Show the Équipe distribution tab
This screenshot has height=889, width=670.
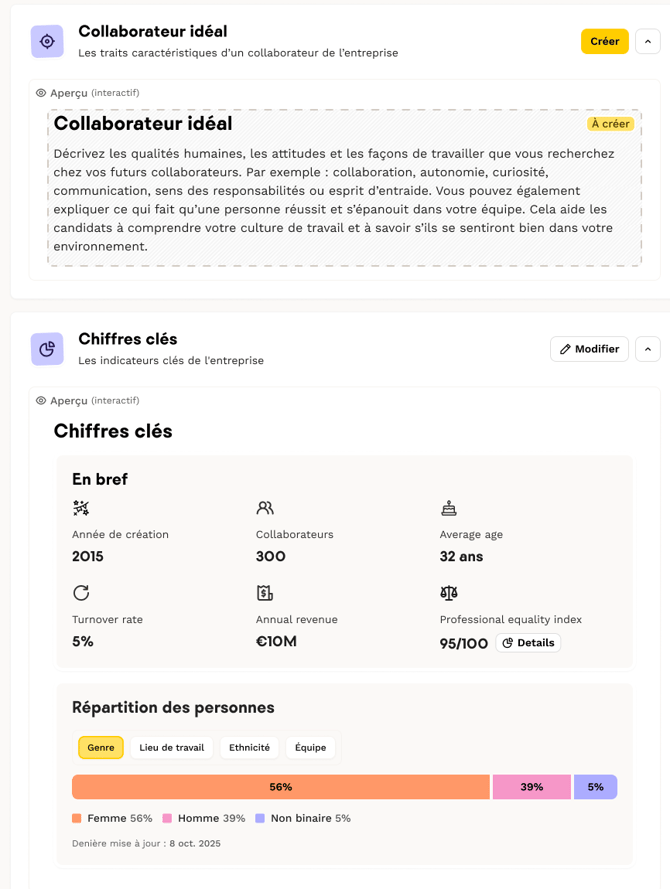coord(311,747)
